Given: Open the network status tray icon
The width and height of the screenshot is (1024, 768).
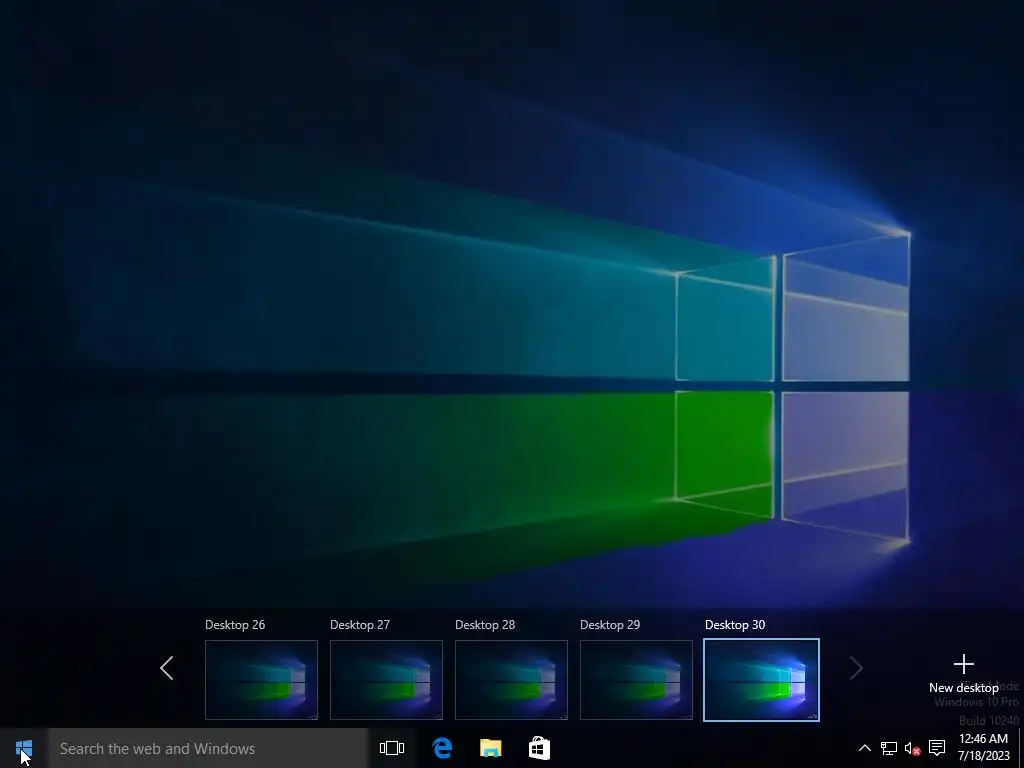Looking at the screenshot, I should (x=889, y=748).
